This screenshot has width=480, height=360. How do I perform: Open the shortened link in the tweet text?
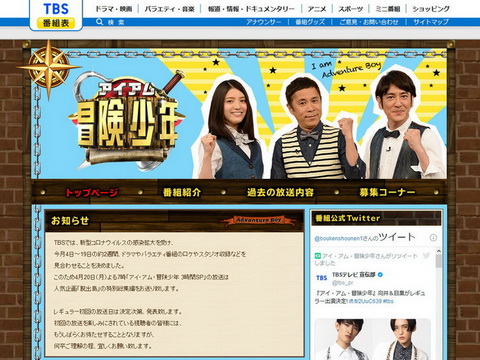tap(365, 301)
